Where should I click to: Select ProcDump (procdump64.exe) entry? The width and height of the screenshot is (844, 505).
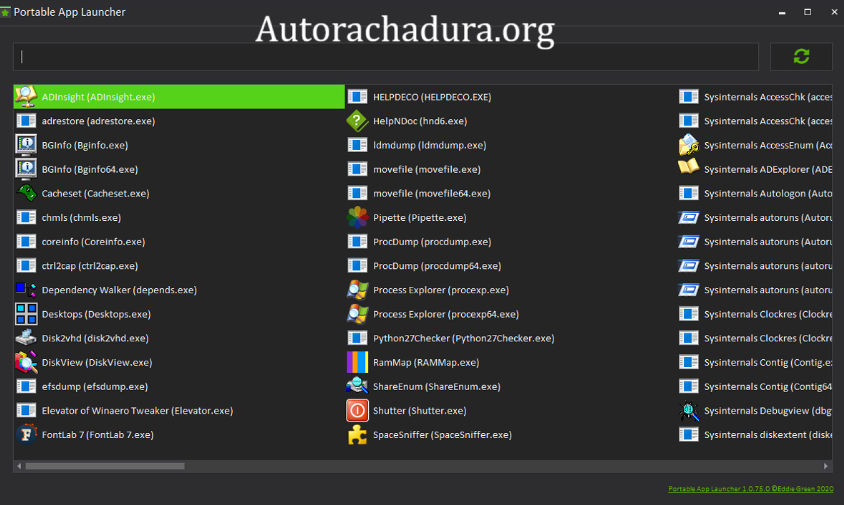(x=510, y=265)
